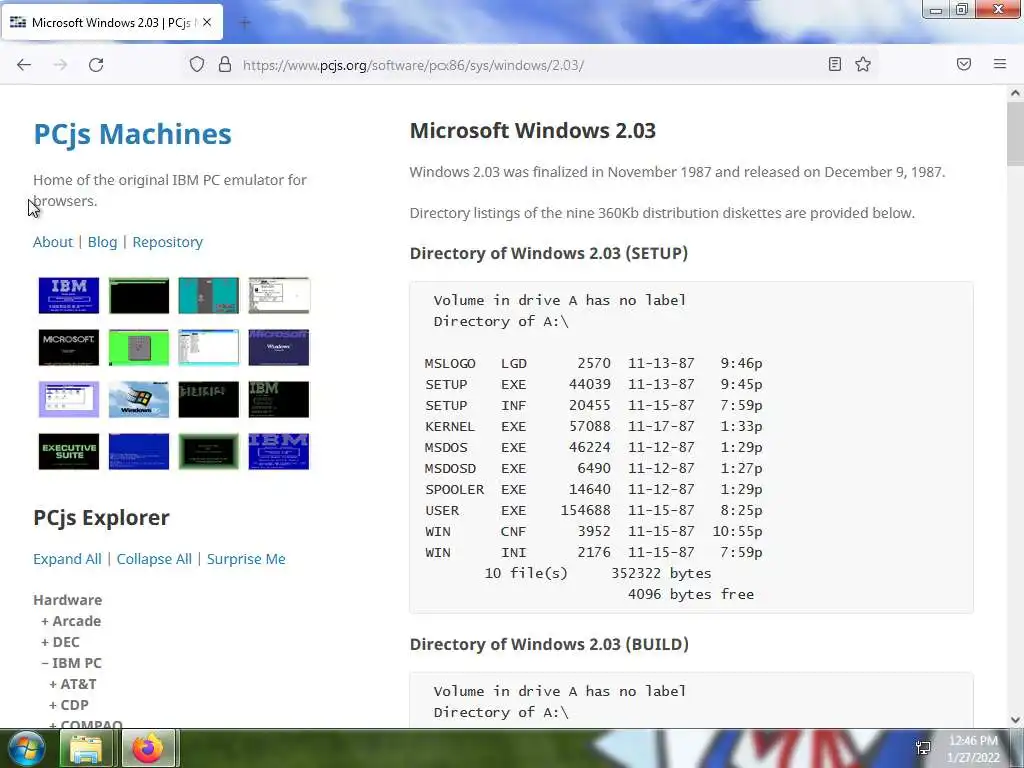Open File Explorer from the taskbar
1024x768 pixels.
coord(86,748)
